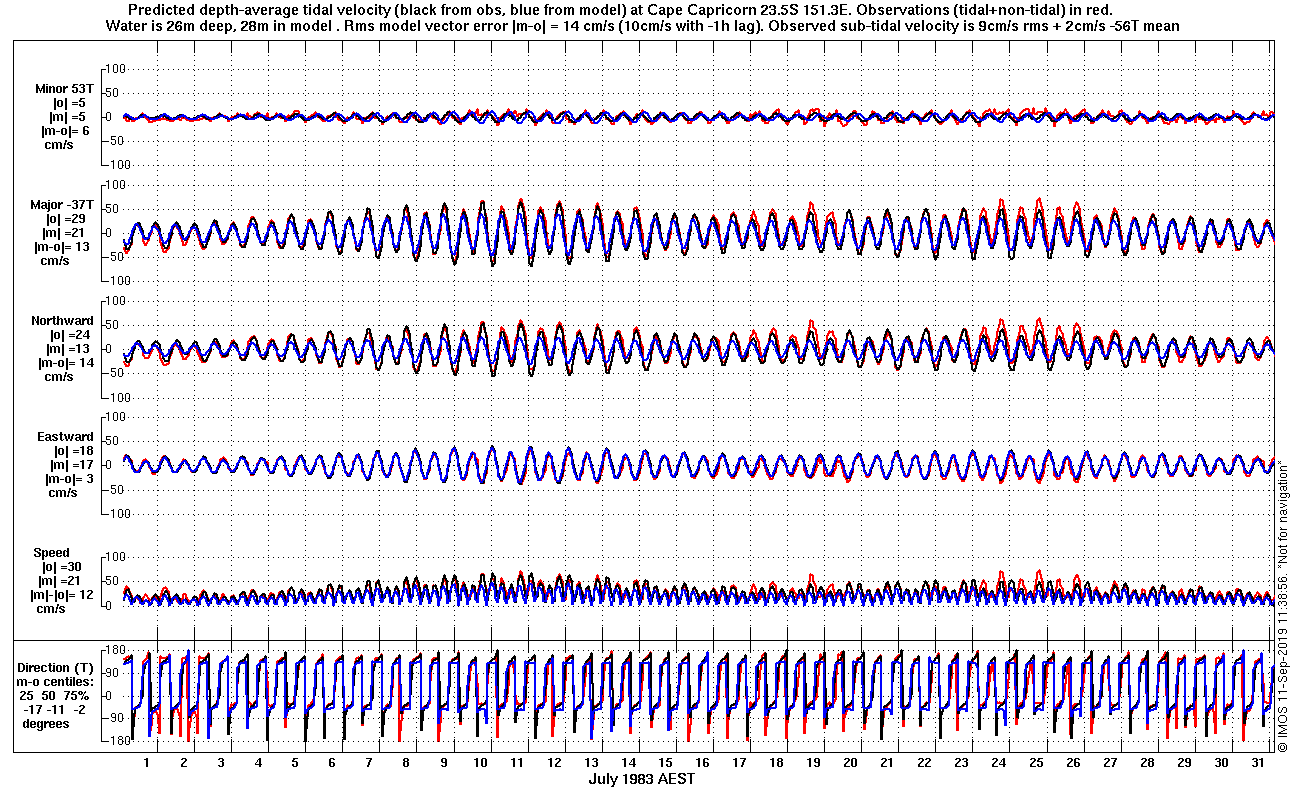Click day "10" on the date axis
Viewport: 1300px width, 800px height.
click(x=480, y=762)
